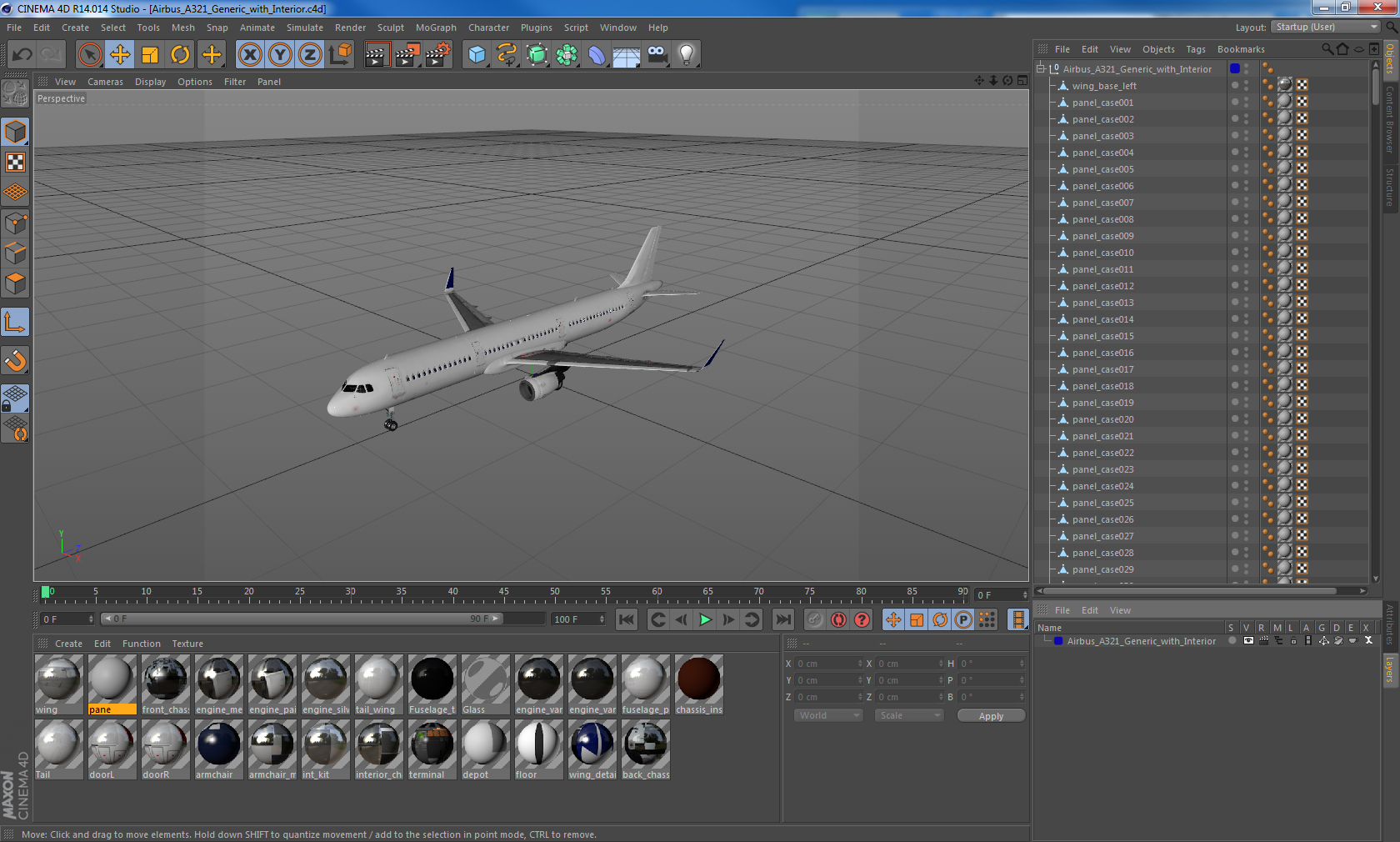This screenshot has width=1400, height=842.
Task: Select panel_case012 in object tree
Action: click(x=1102, y=286)
